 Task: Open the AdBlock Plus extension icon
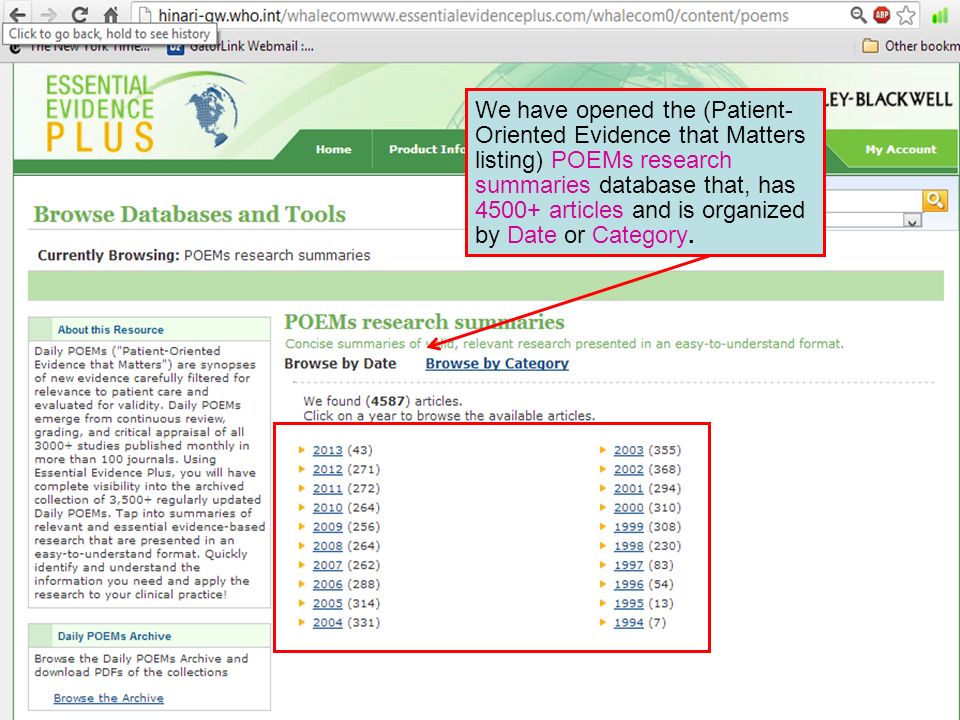tap(882, 15)
